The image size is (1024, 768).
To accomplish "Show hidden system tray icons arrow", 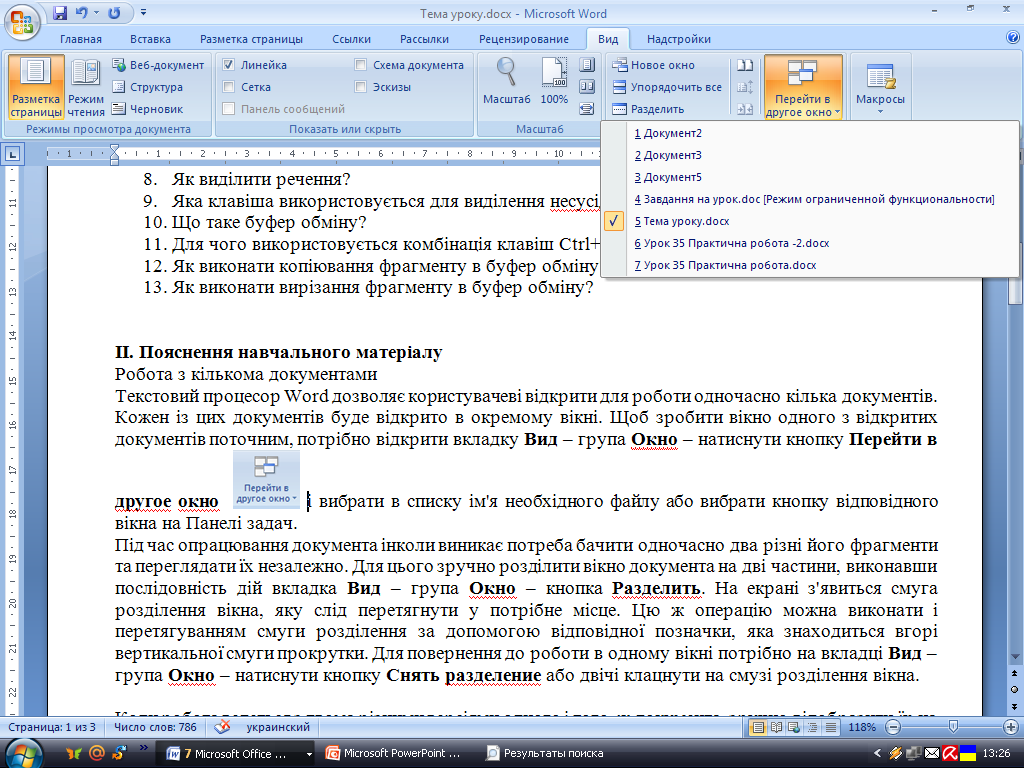I will (x=876, y=754).
